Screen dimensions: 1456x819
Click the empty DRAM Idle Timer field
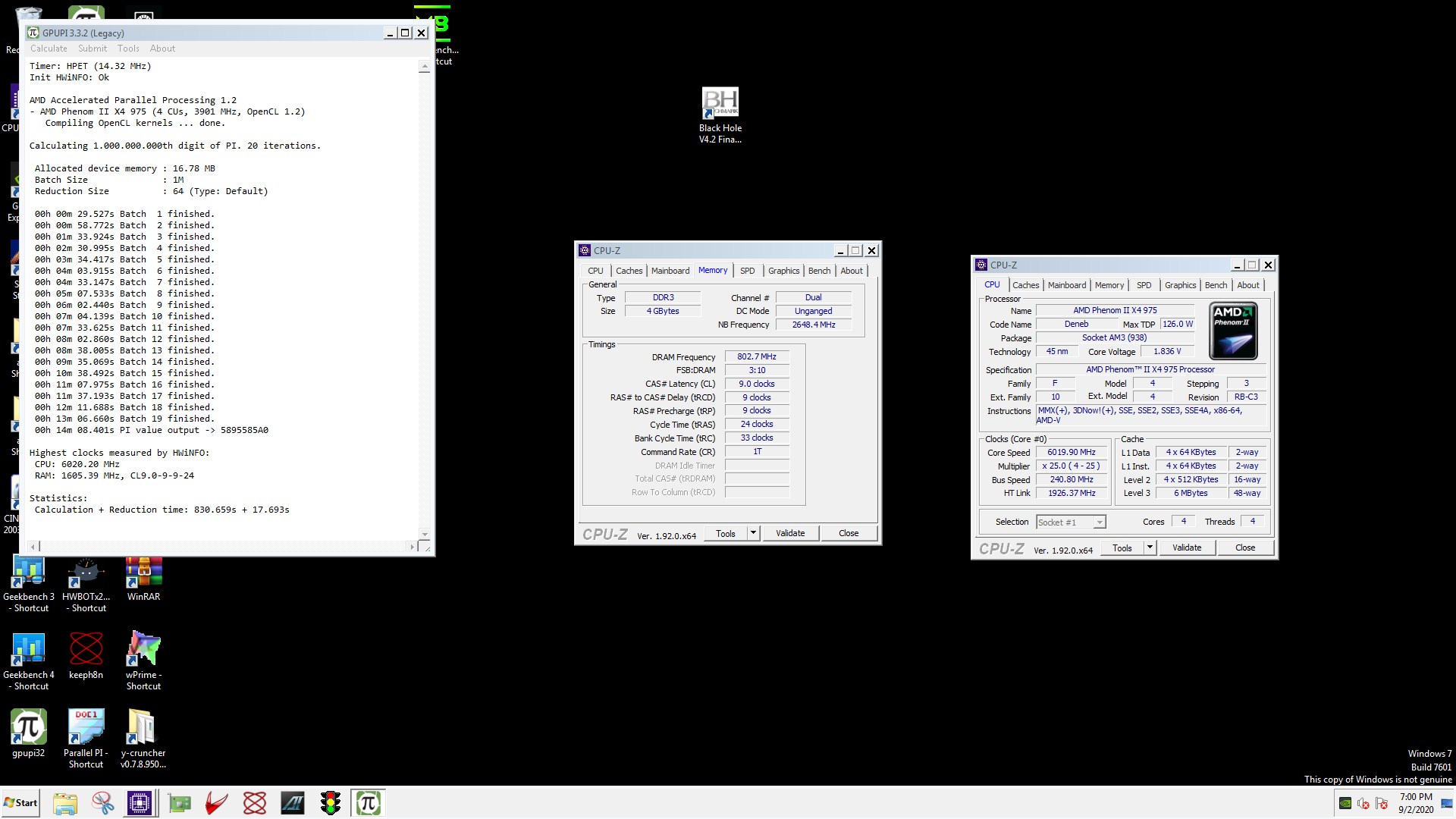click(x=757, y=466)
